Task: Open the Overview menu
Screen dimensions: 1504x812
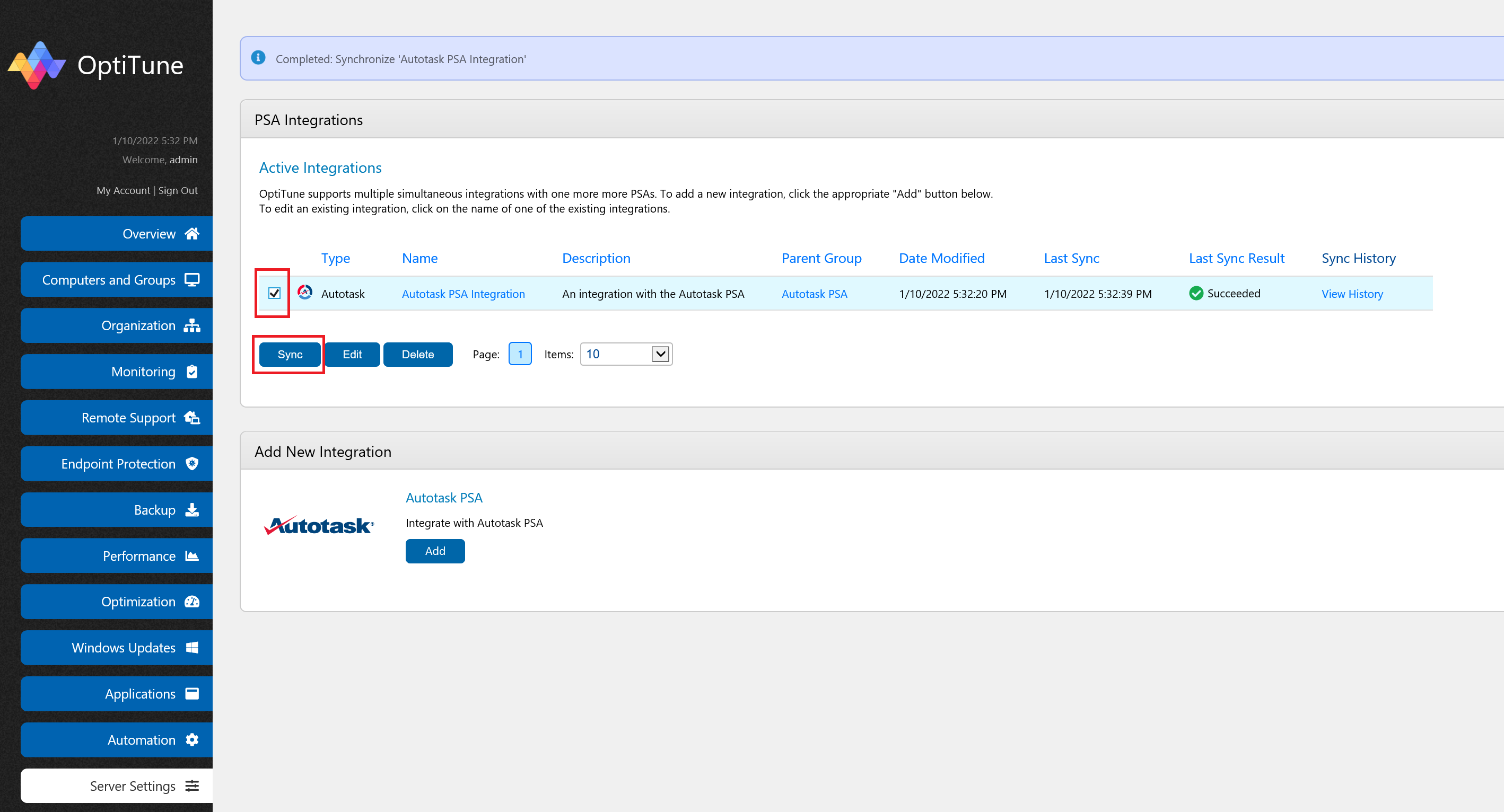Action: point(117,233)
